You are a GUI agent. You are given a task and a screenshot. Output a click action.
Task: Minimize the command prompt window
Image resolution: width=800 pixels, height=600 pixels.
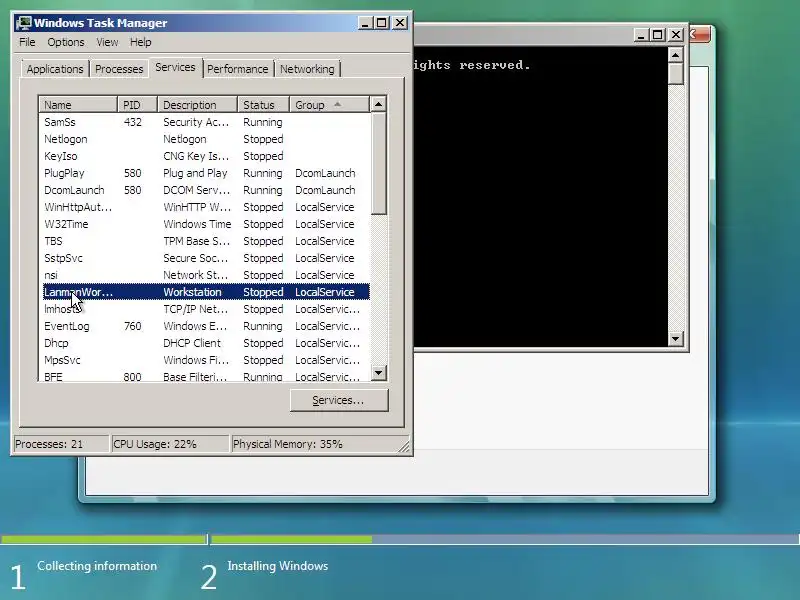[x=640, y=35]
